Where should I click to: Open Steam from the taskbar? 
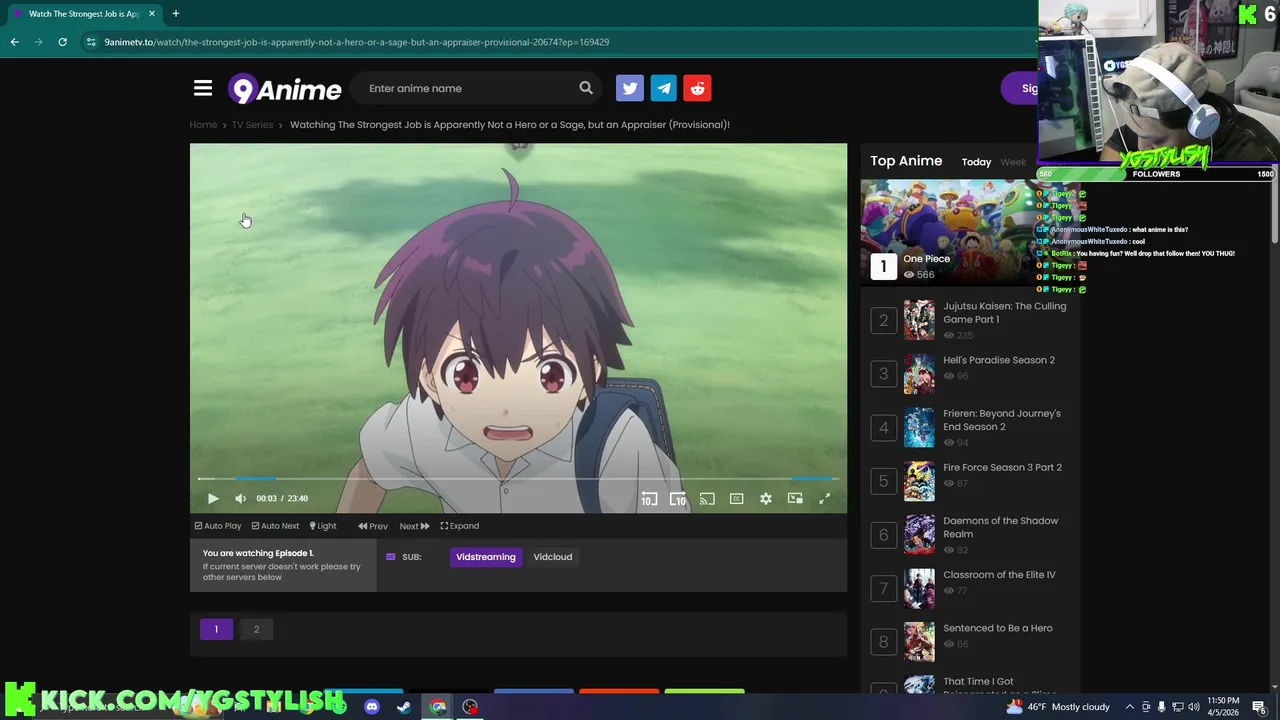tap(404, 707)
